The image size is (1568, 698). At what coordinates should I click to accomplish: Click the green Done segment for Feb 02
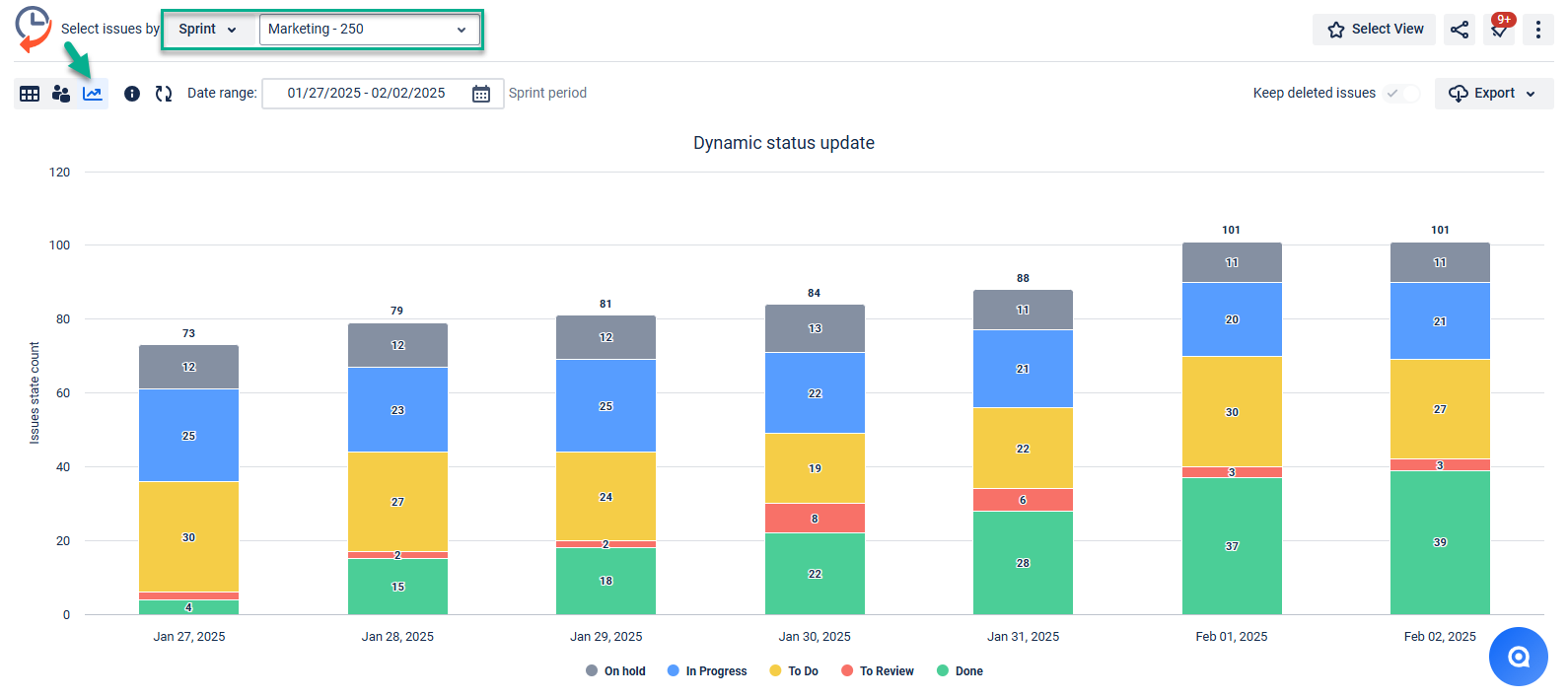coord(1440,542)
